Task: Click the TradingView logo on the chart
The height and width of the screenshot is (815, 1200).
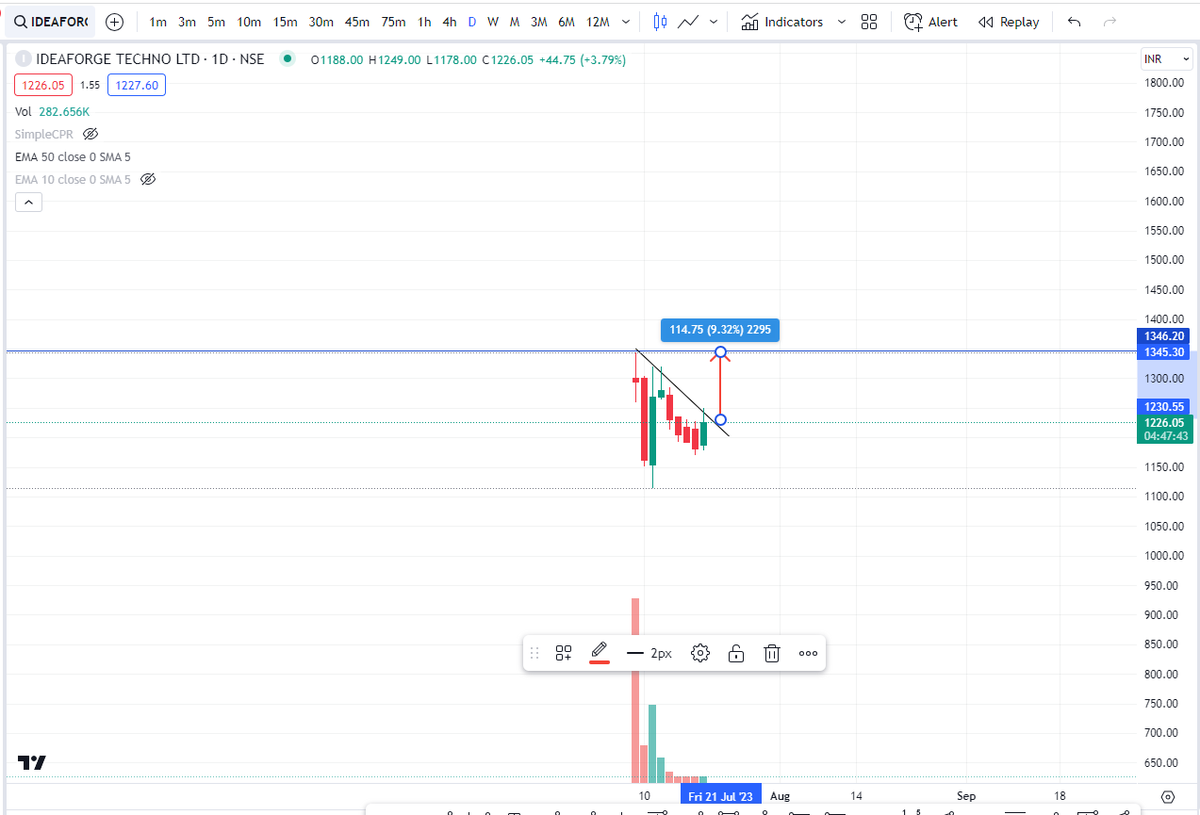Action: pos(32,763)
